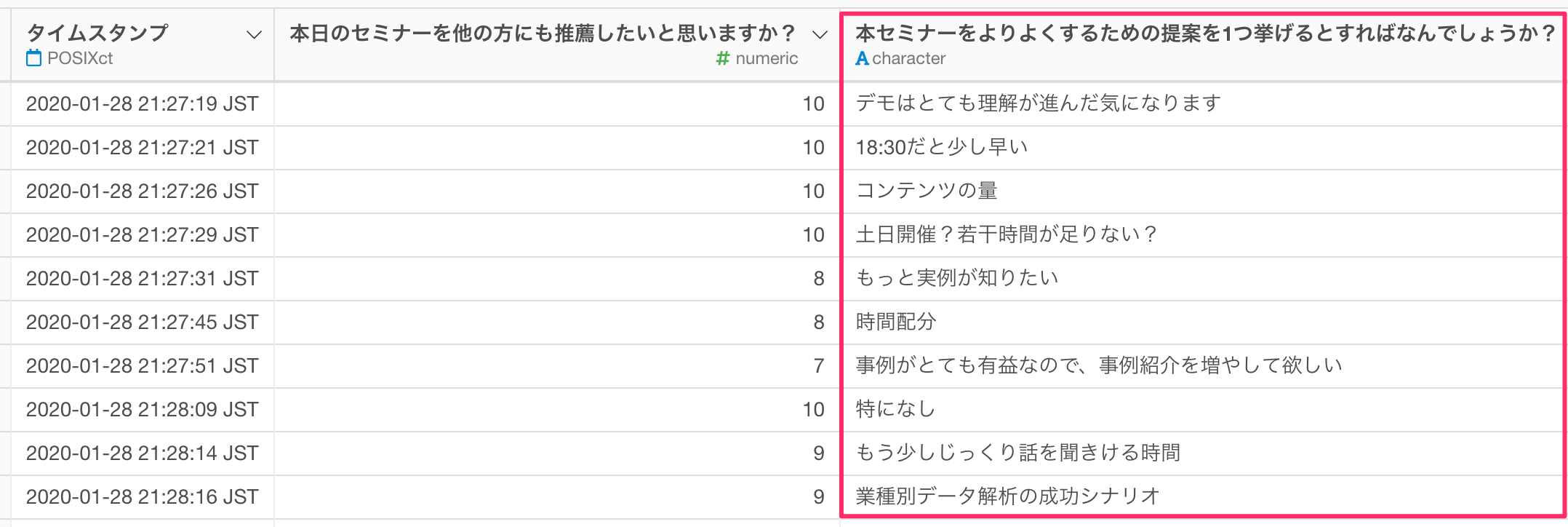Click the コンテンツの量 cell
Screen dimensions: 1568x527
[1204, 191]
